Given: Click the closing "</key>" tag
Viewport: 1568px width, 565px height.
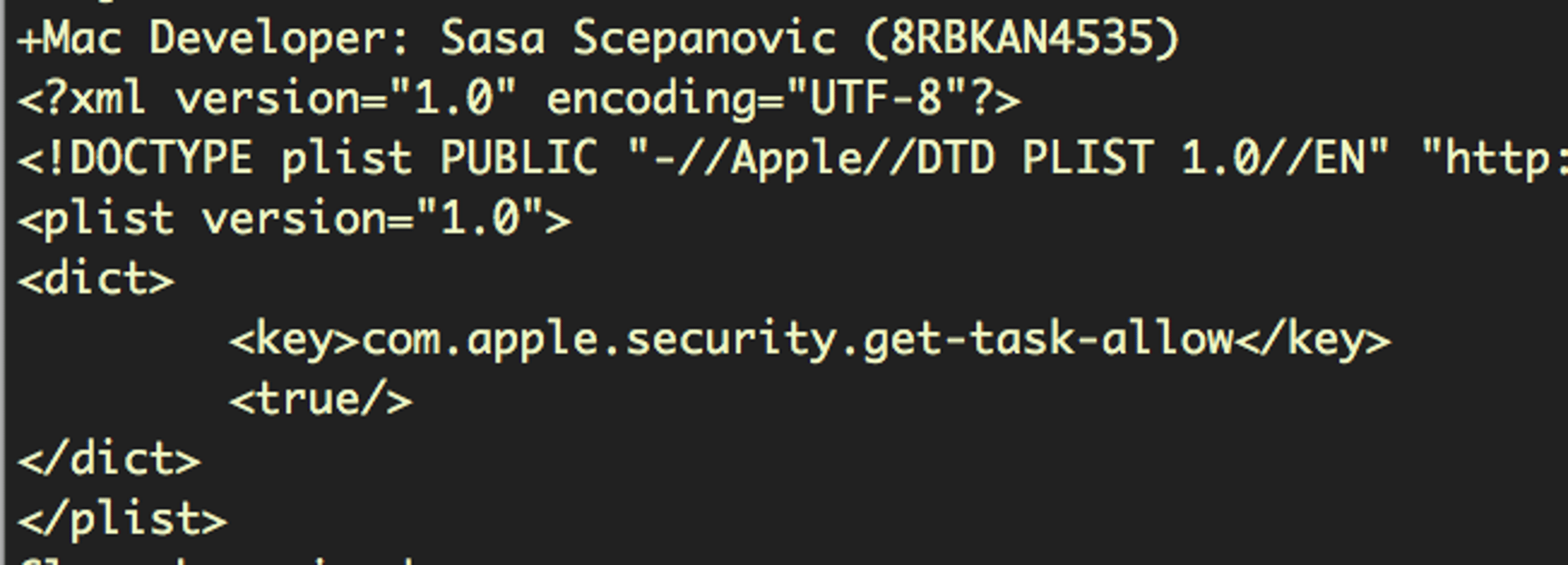Looking at the screenshot, I should click(x=1312, y=339).
